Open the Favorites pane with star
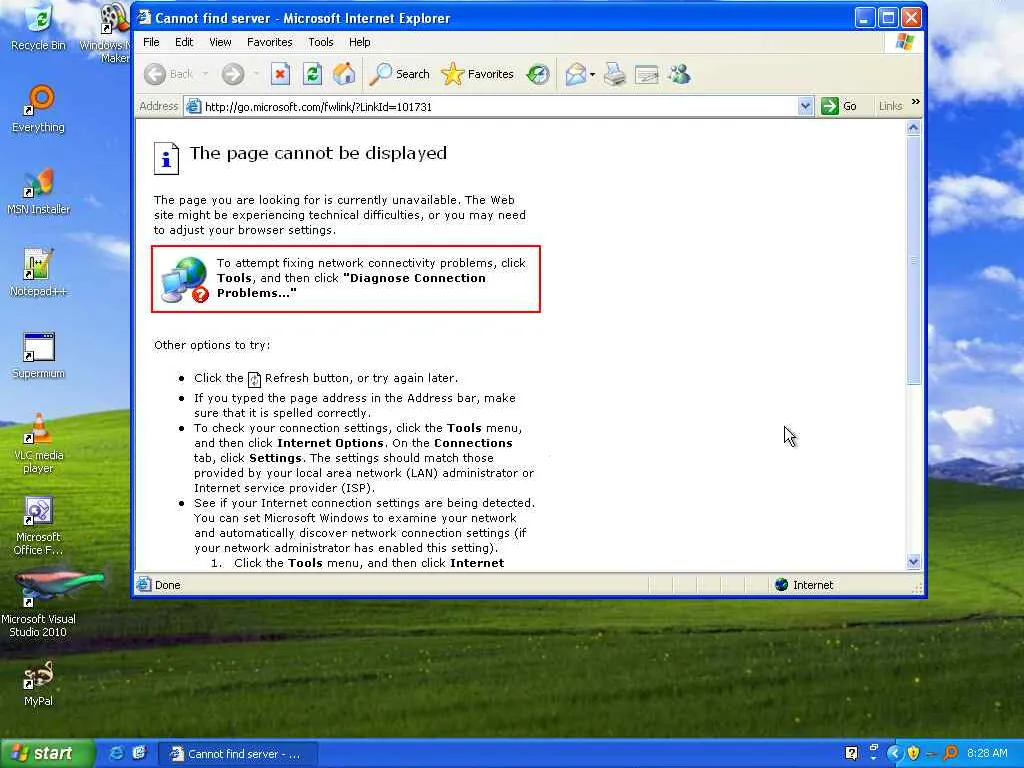 (477, 74)
